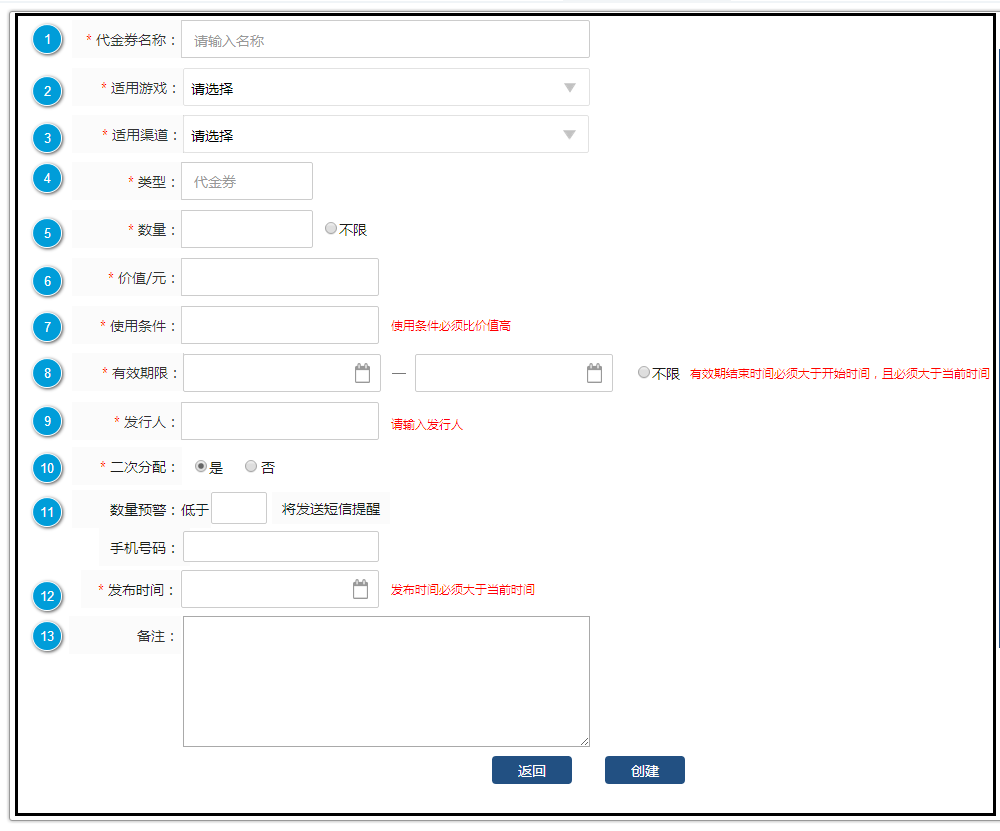The width and height of the screenshot is (1000, 831).
Task: Click the 返回 button to go back
Action: tap(532, 769)
